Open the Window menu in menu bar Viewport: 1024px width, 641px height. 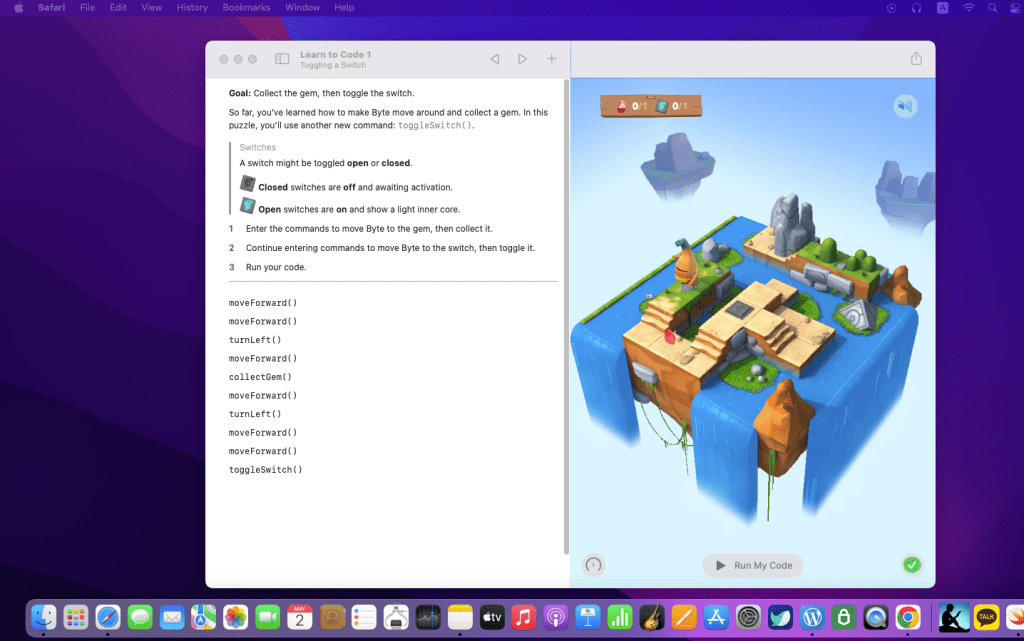pyautogui.click(x=302, y=7)
